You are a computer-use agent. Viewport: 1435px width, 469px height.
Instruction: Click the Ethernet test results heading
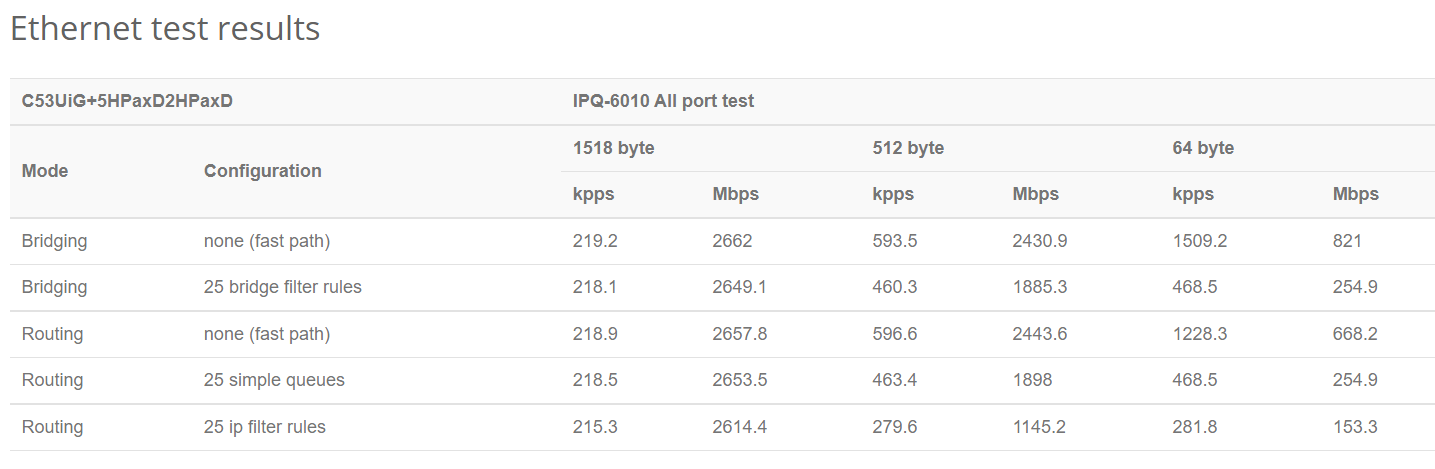pyautogui.click(x=165, y=28)
